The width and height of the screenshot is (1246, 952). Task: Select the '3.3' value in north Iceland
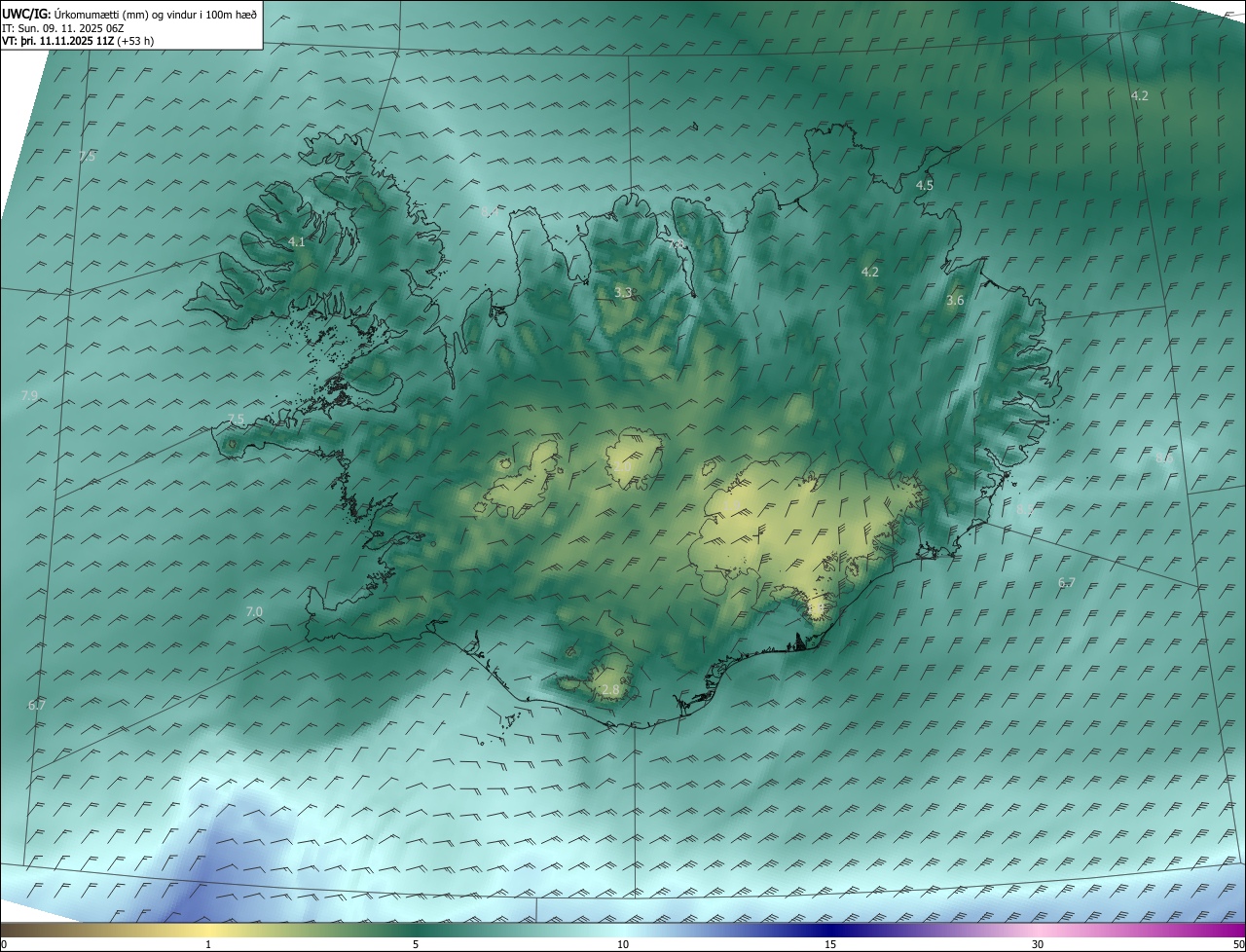point(623,292)
